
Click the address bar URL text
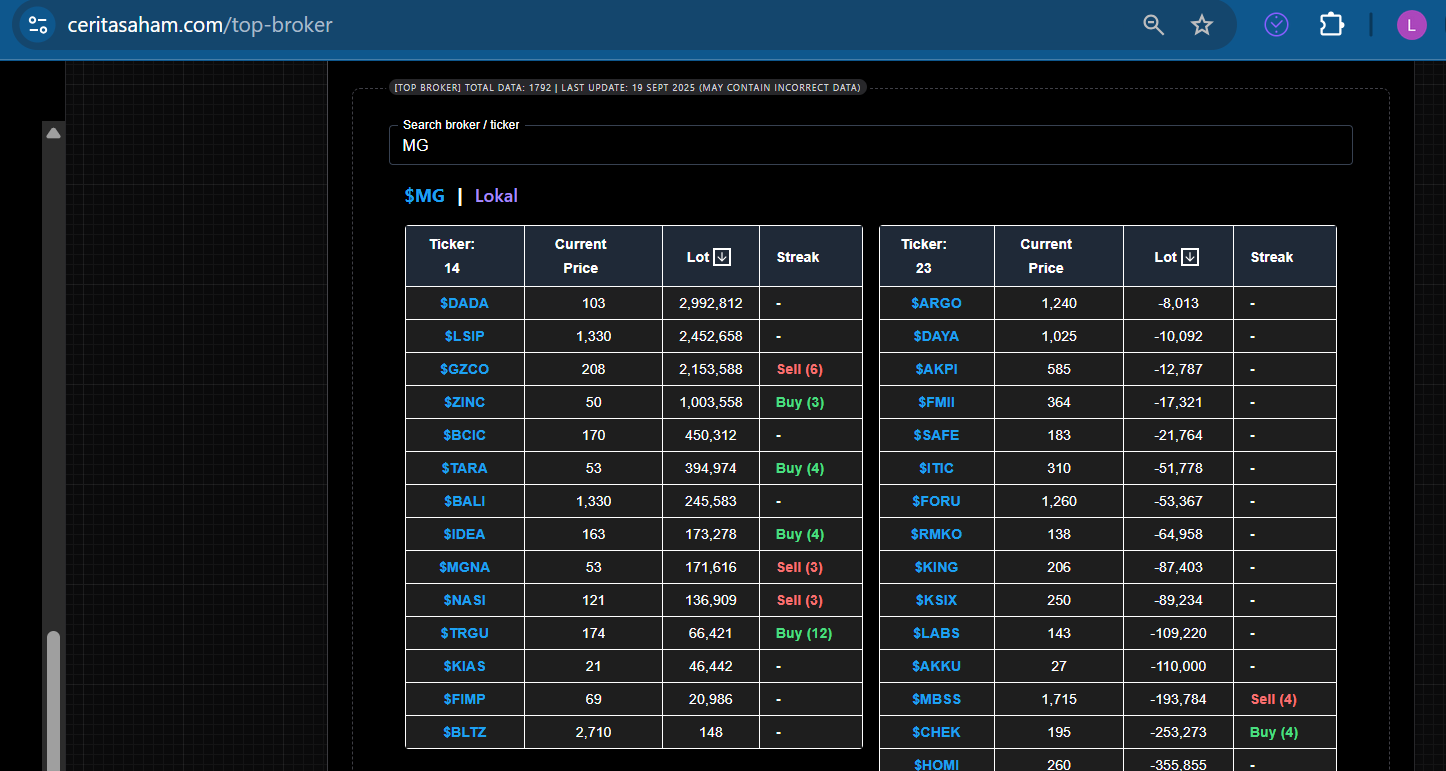200,25
